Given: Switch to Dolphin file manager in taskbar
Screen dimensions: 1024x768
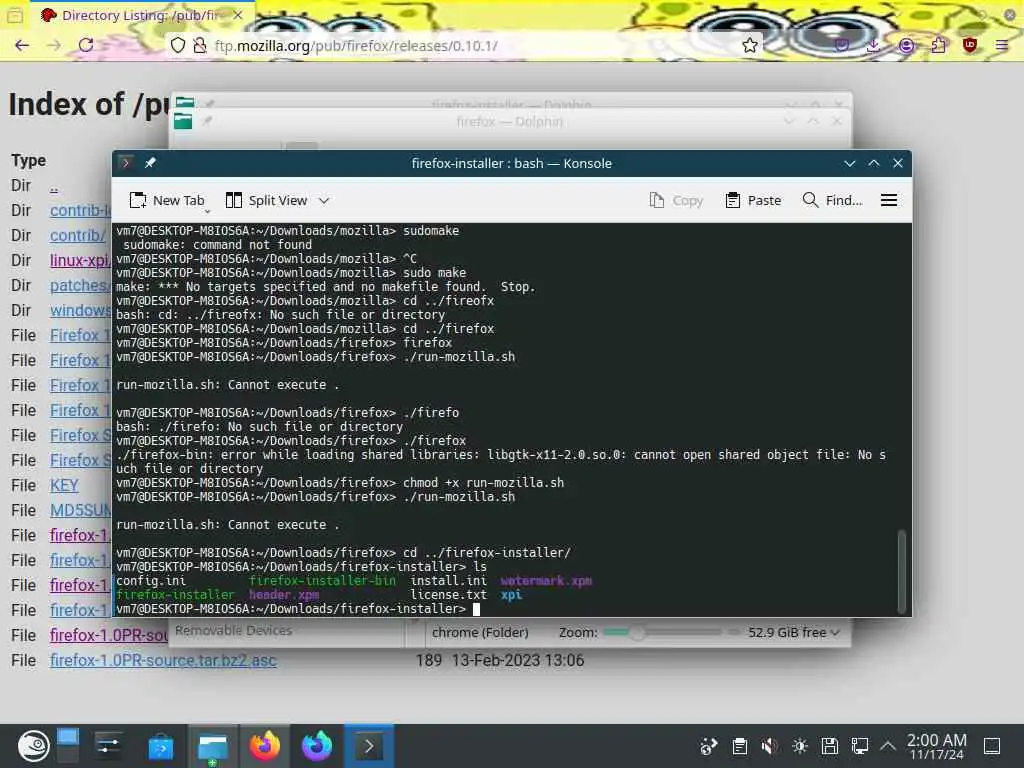Looking at the screenshot, I should tap(213, 746).
